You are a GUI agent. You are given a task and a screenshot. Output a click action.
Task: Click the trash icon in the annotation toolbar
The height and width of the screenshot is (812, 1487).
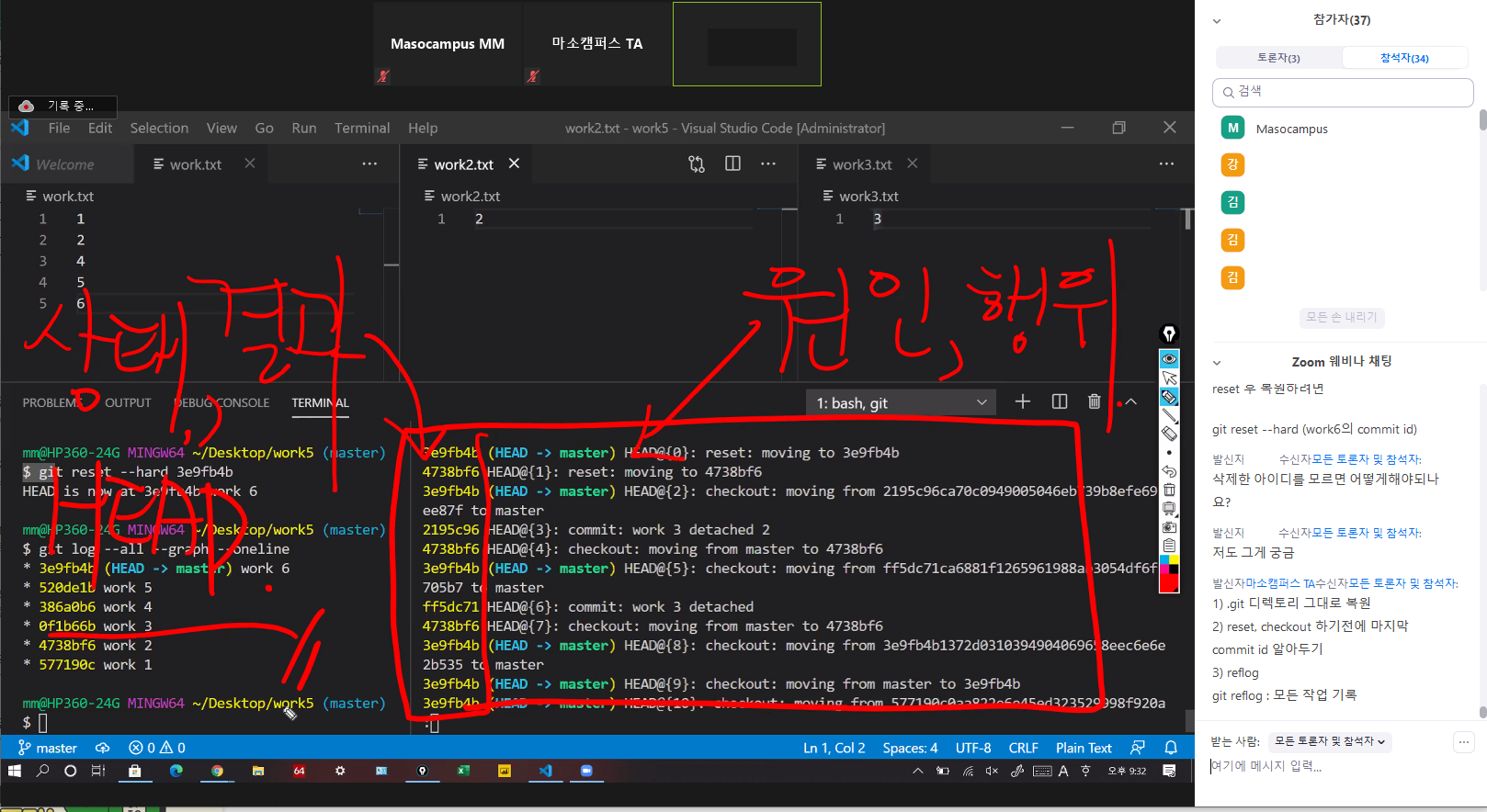pos(1169,490)
